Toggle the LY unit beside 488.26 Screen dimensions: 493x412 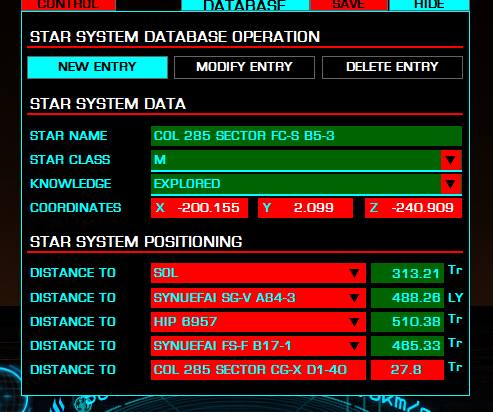[455, 297]
